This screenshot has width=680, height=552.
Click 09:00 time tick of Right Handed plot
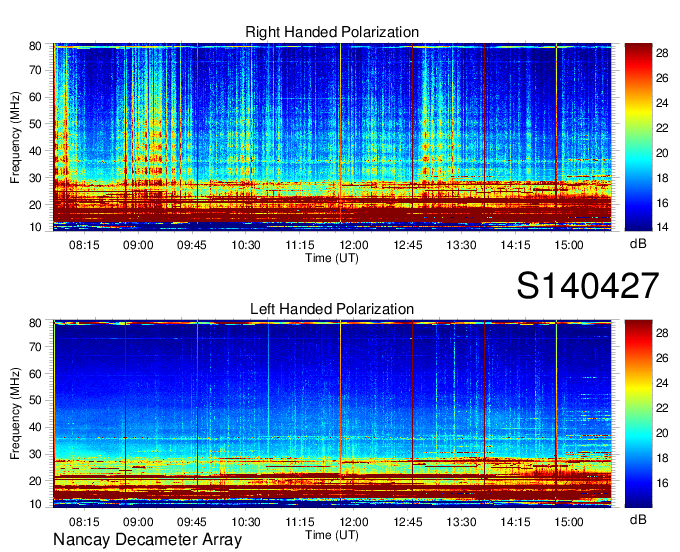tap(138, 245)
